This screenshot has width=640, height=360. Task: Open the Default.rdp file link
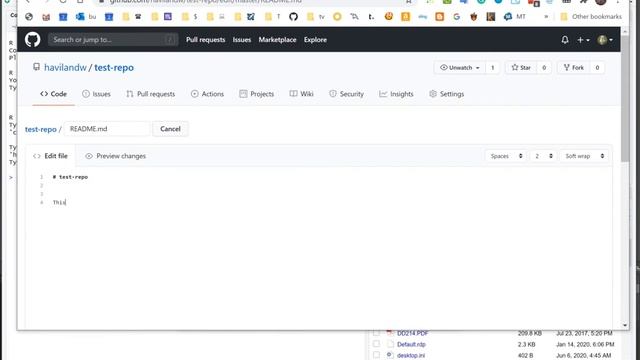tap(411, 344)
